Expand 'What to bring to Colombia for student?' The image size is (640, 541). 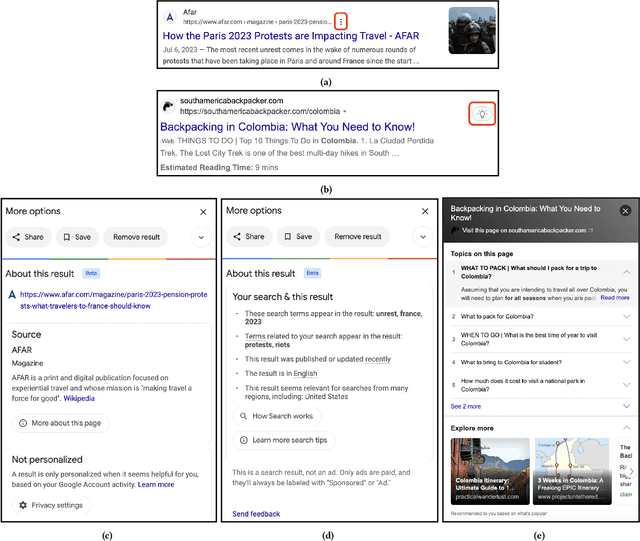click(626, 363)
